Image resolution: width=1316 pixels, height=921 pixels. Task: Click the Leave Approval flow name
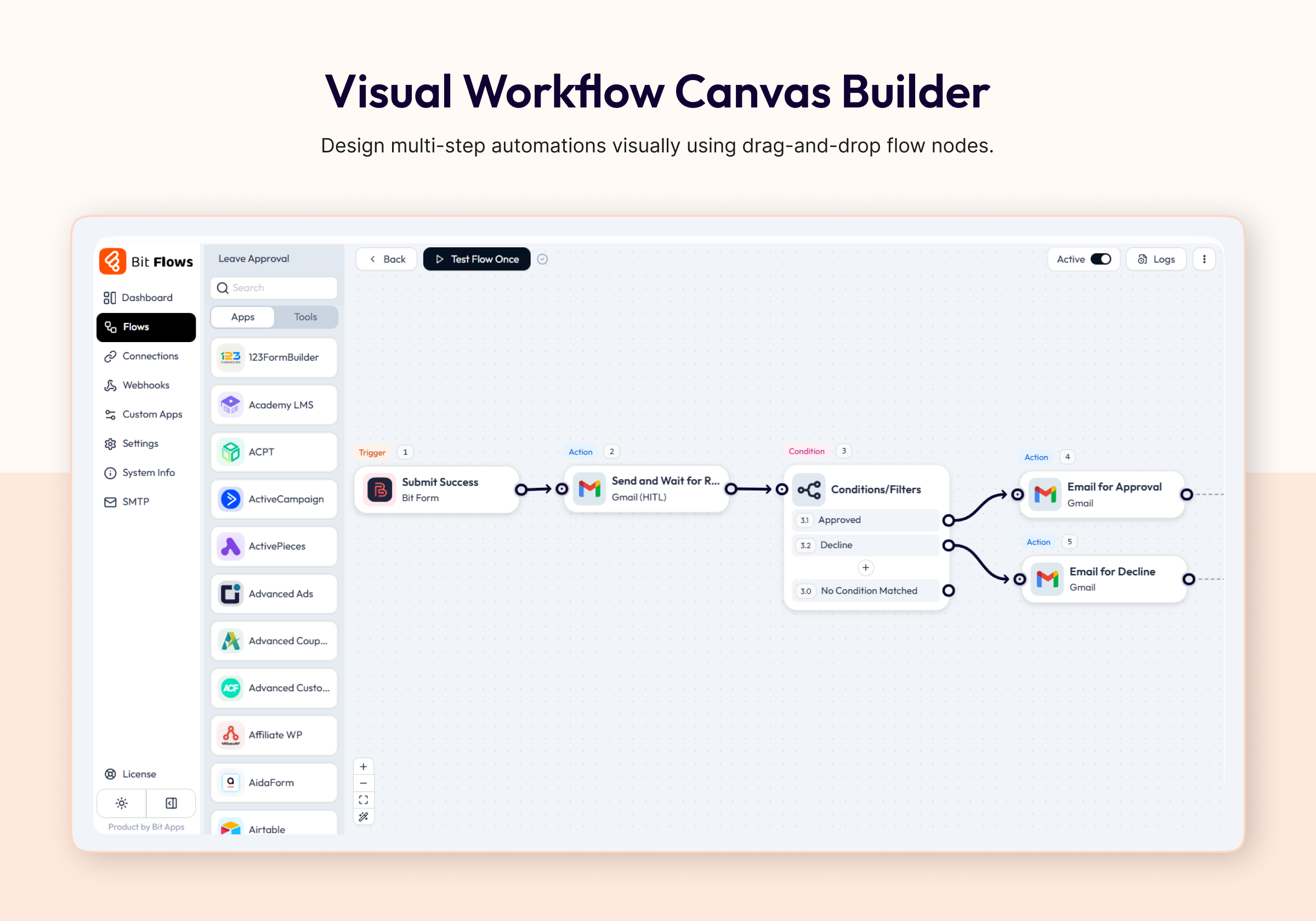point(253,258)
